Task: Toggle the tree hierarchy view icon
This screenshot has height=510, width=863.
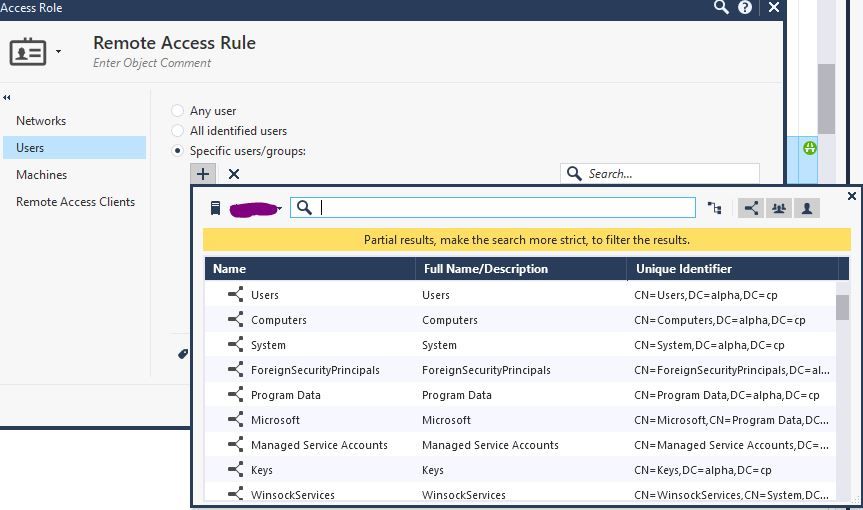Action: pos(714,208)
